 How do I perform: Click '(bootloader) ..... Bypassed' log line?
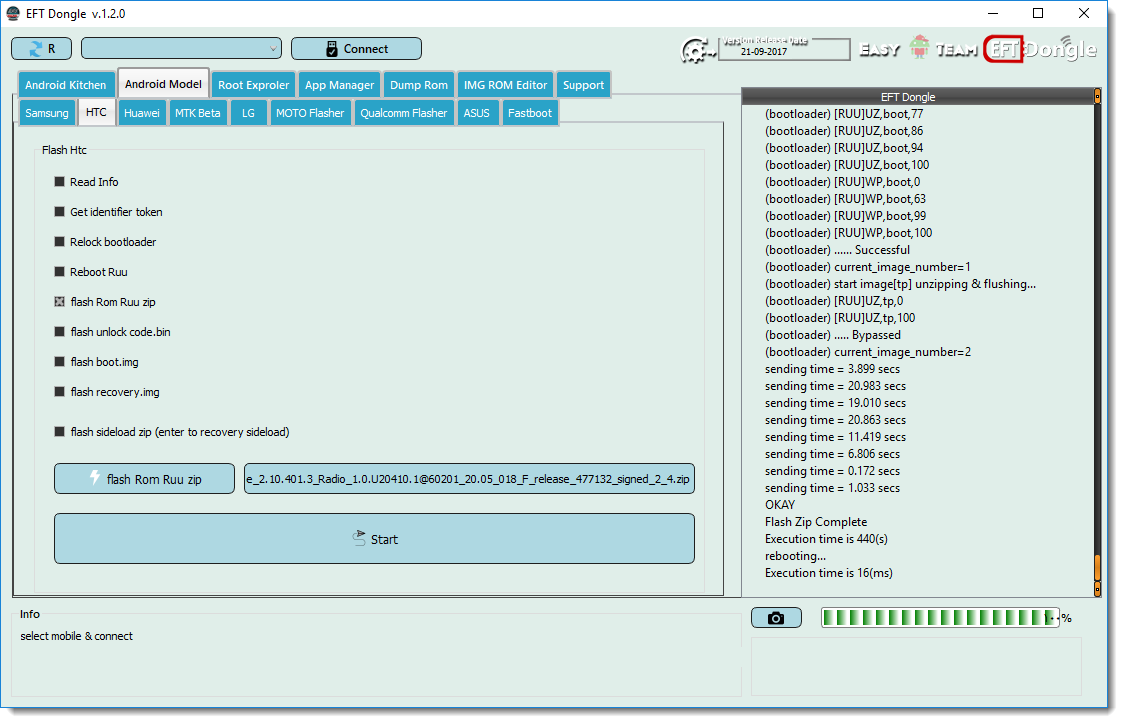click(x=833, y=335)
